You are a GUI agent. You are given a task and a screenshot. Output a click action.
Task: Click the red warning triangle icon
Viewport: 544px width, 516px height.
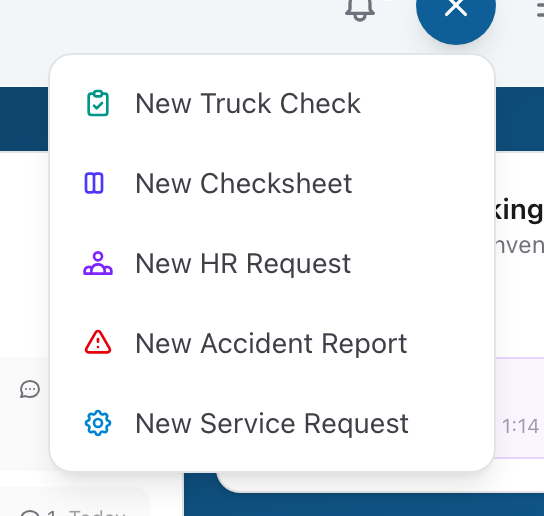click(x=98, y=342)
